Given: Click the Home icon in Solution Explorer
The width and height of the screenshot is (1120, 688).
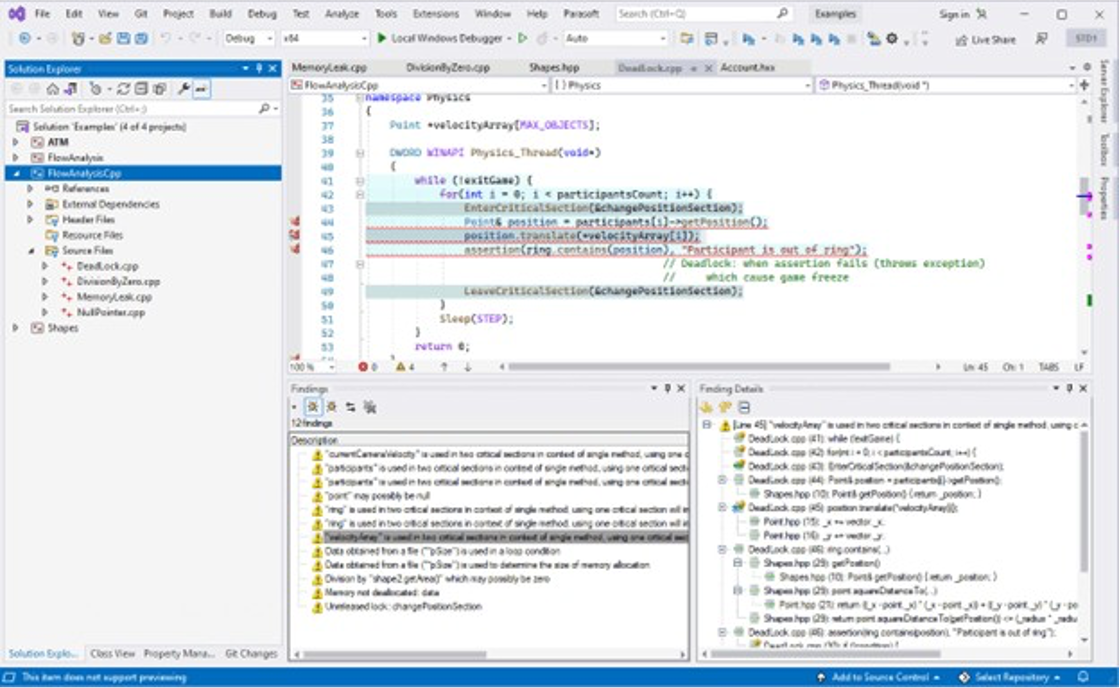Looking at the screenshot, I should pyautogui.click(x=52, y=89).
